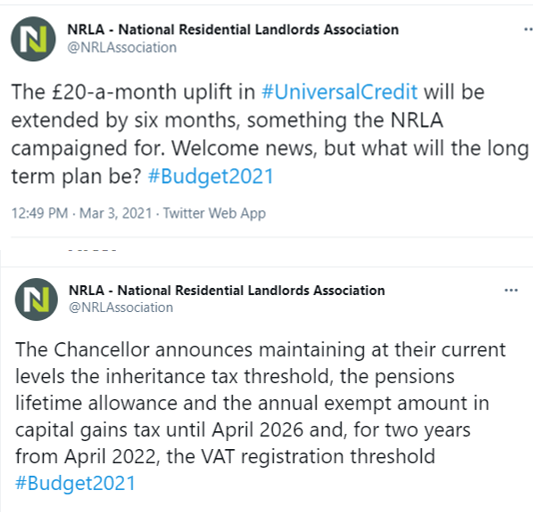Click the Mar 3, 2021 date
Image resolution: width=533 pixels, height=512 pixels.
(x=116, y=214)
